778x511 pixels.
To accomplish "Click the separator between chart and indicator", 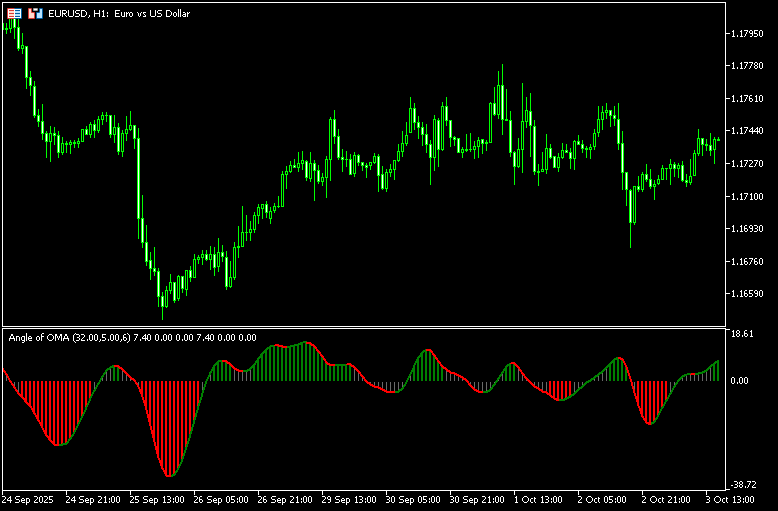I will click(x=360, y=326).
